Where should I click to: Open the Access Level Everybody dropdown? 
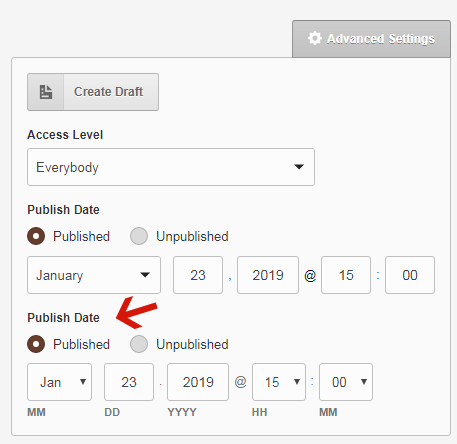[171, 167]
